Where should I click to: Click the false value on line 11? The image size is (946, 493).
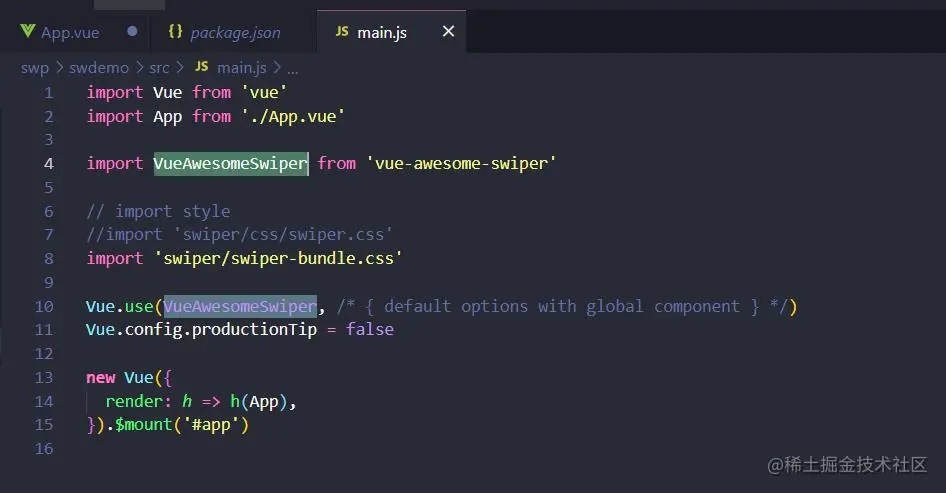[x=370, y=329]
